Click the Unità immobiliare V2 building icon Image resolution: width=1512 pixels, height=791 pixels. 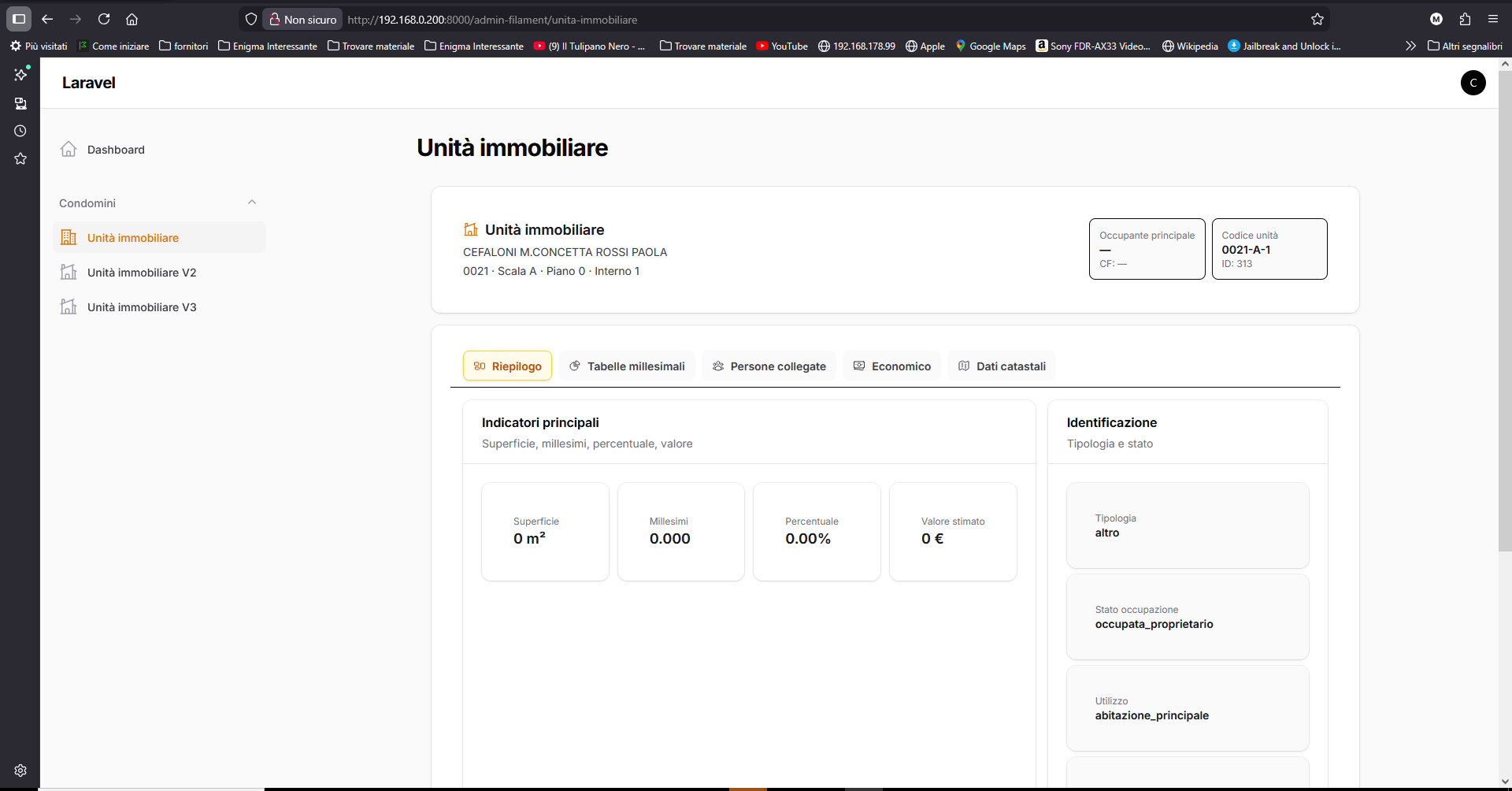(69, 272)
